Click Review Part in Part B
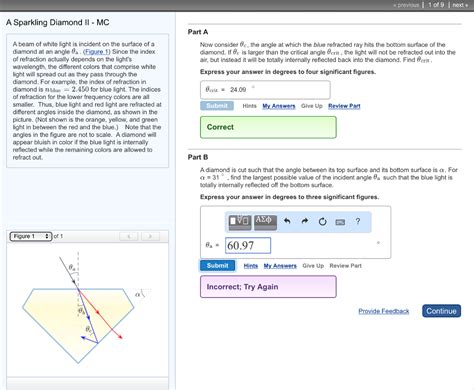474x390 pixels. pyautogui.click(x=345, y=266)
